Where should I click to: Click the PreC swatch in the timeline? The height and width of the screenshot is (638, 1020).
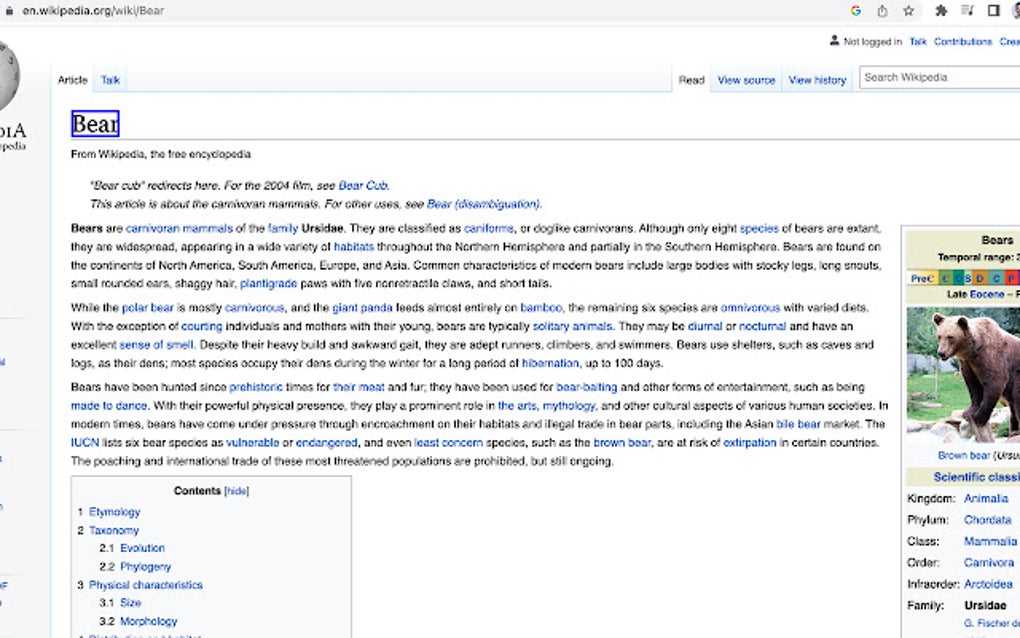pos(922,278)
